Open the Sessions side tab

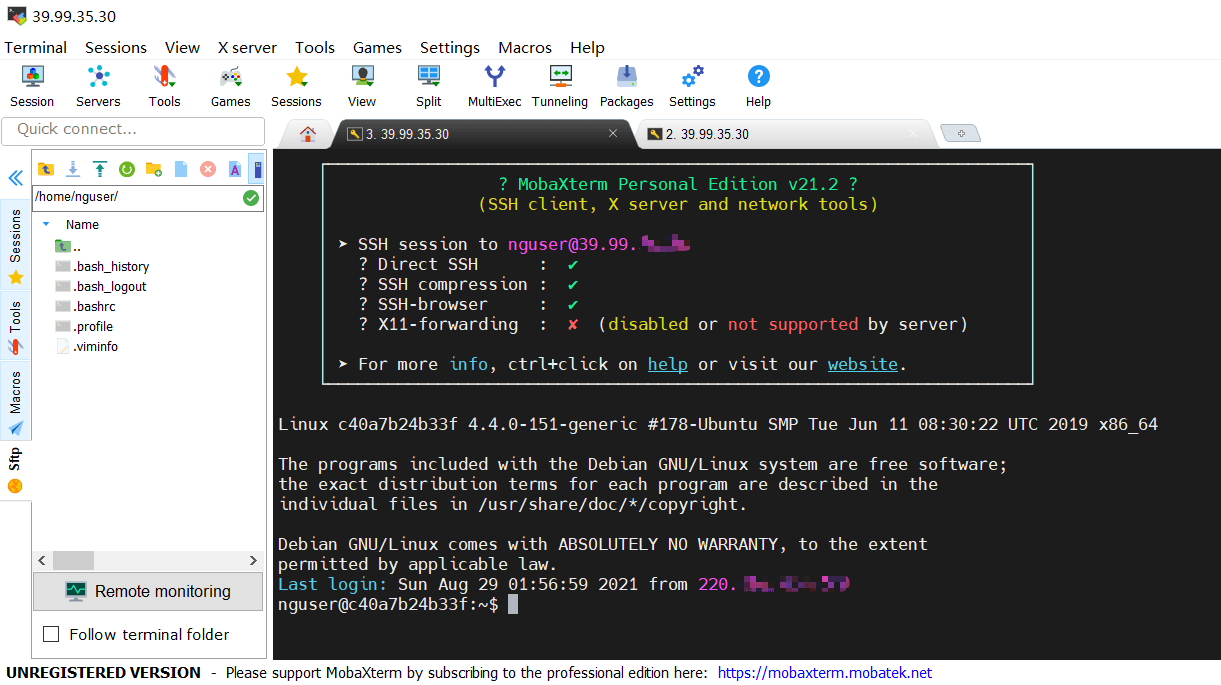(15, 247)
